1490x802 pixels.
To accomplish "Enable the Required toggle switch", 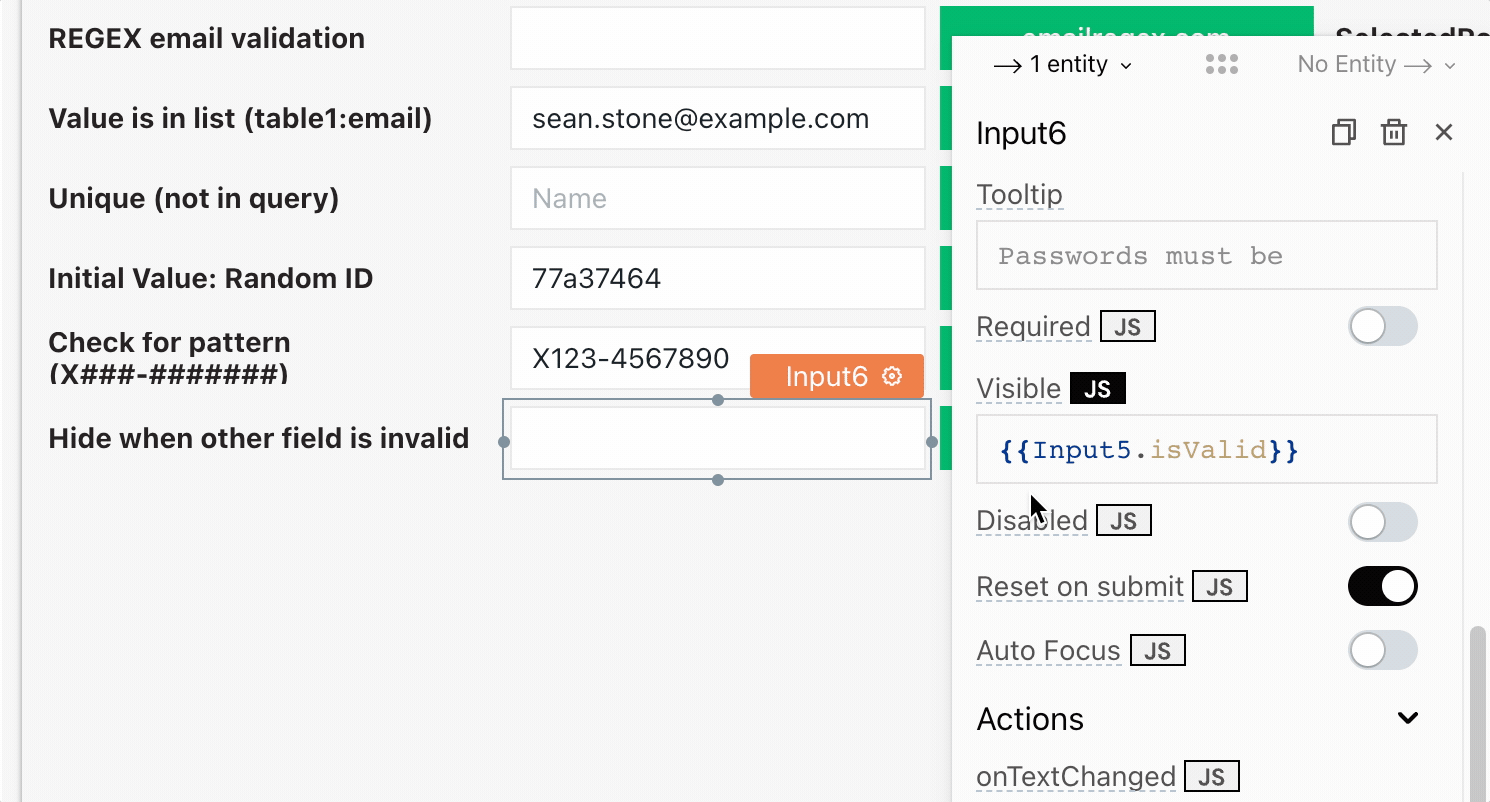I will click(x=1382, y=327).
